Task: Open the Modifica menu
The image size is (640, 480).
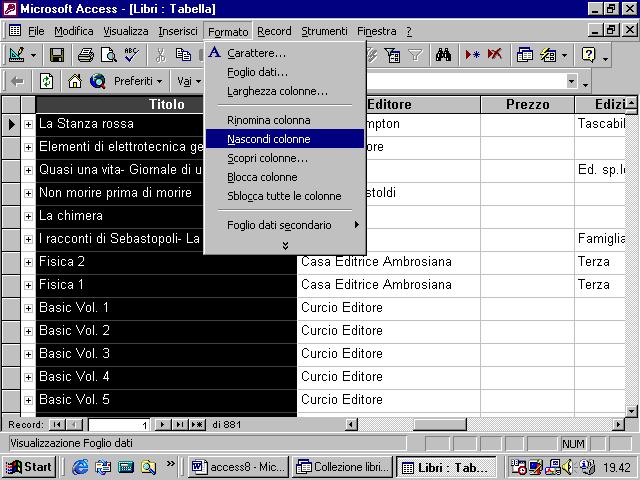Action: click(73, 31)
